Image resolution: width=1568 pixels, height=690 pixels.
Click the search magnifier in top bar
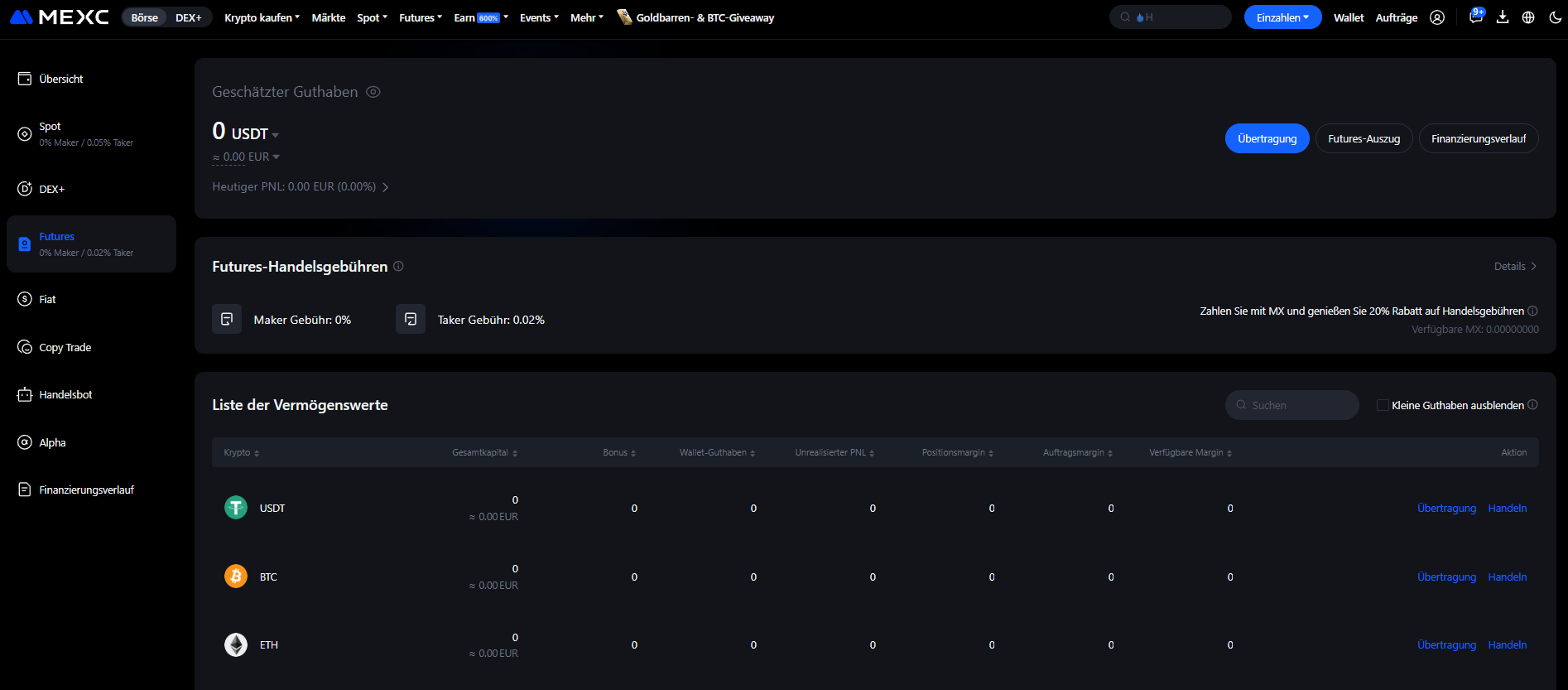1125,17
